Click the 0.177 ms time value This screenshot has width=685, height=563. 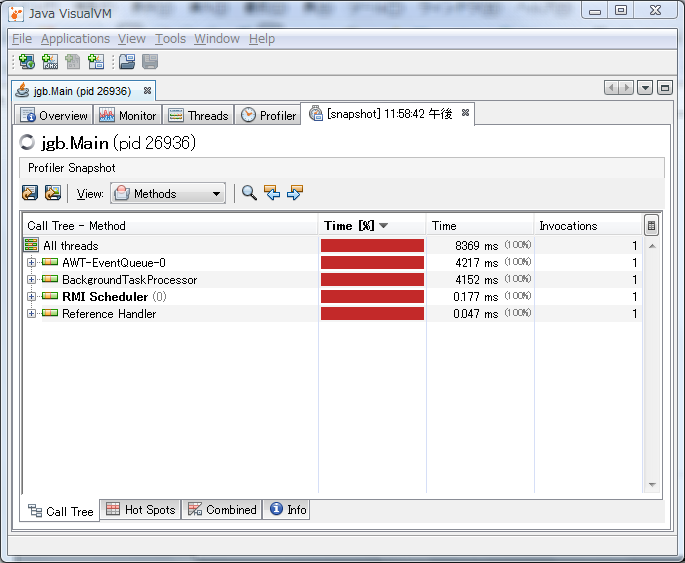(x=475, y=297)
